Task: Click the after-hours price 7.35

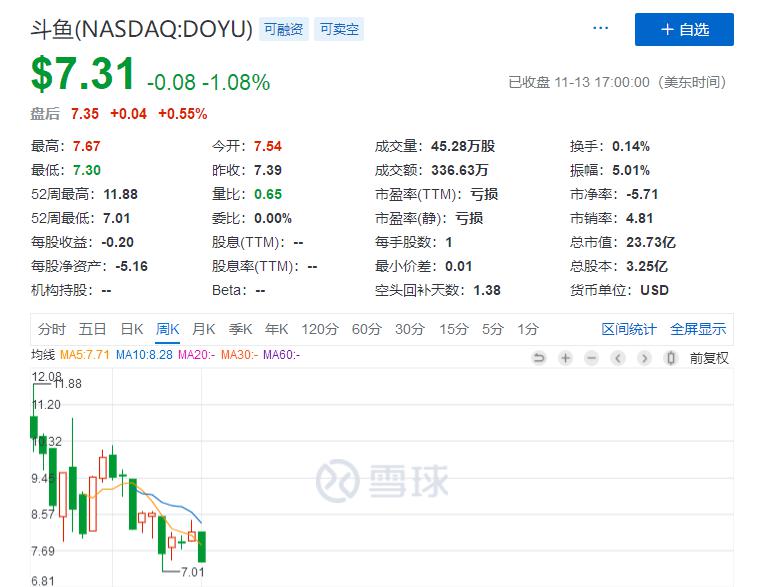Action: tap(85, 114)
